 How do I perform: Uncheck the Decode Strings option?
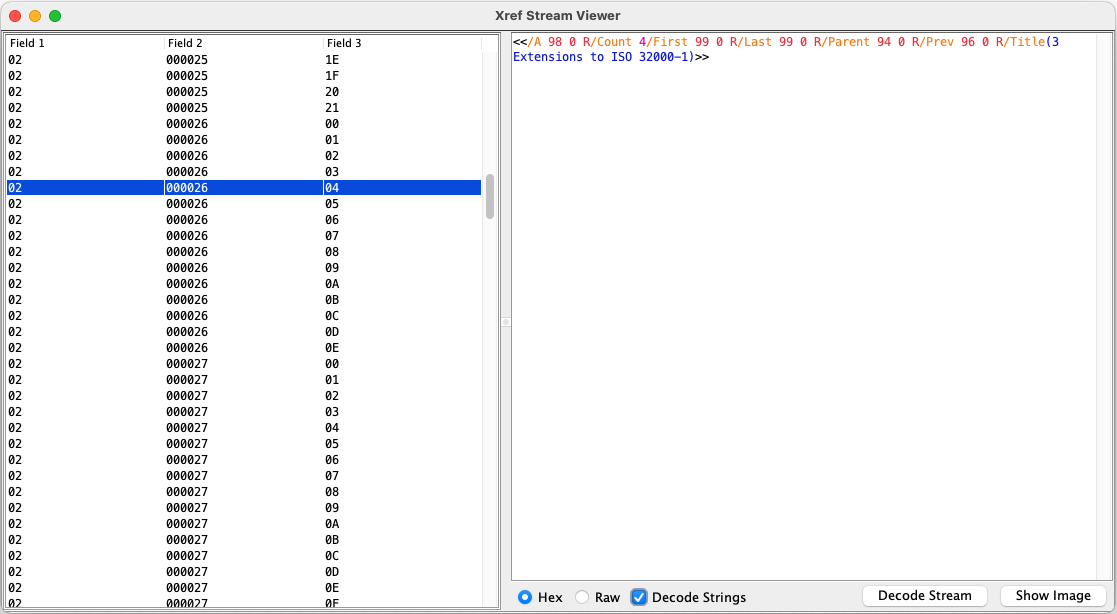(639, 597)
